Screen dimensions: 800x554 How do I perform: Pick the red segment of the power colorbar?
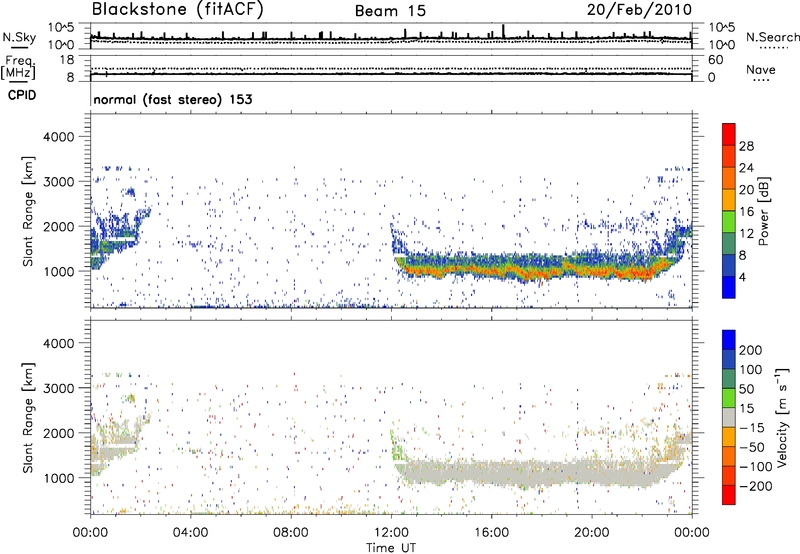click(729, 135)
